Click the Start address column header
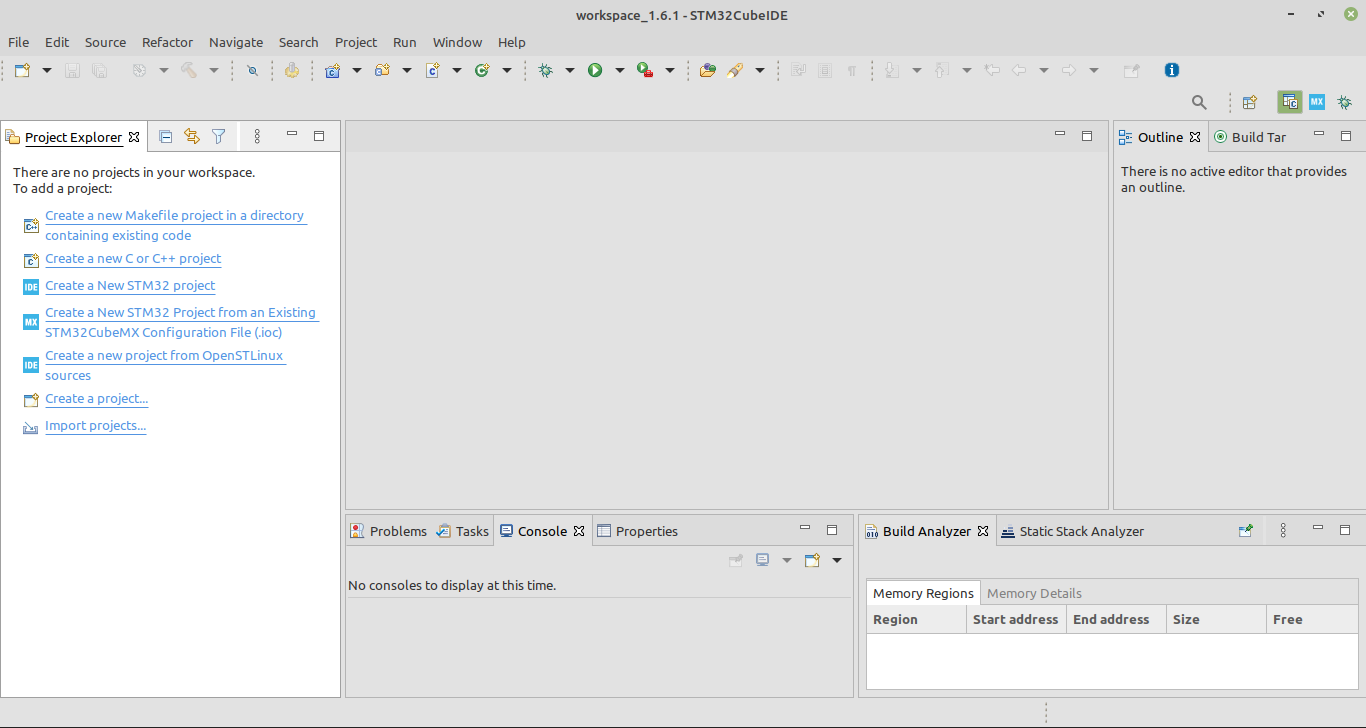Image resolution: width=1366 pixels, height=728 pixels. (x=1016, y=619)
